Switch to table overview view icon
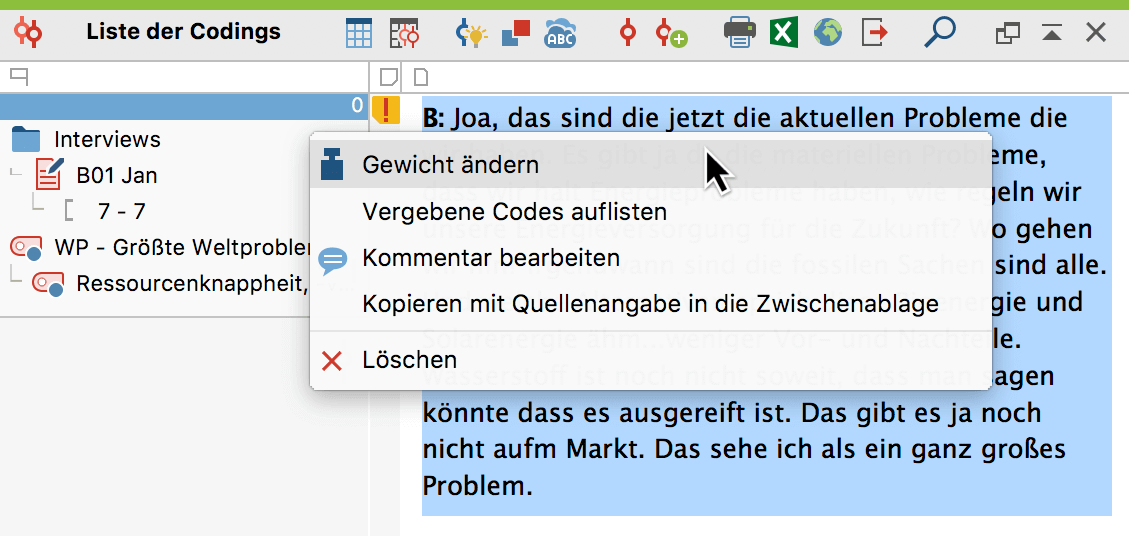Image resolution: width=1129 pixels, height=536 pixels. (x=359, y=33)
